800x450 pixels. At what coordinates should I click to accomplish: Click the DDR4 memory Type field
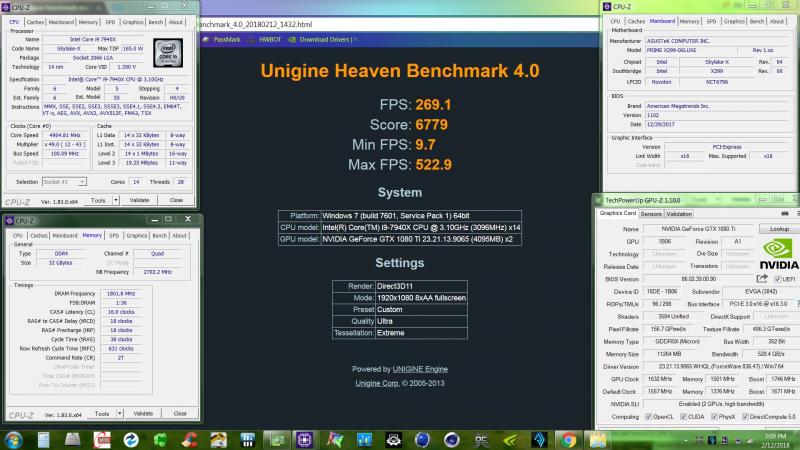(x=61, y=254)
